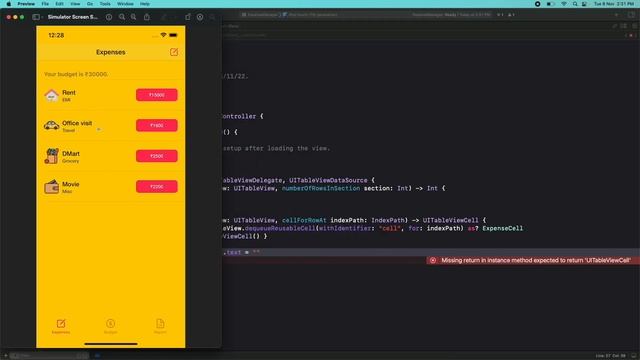Click the red amount button for Rent
Image resolution: width=640 pixels, height=360 pixels.
click(157, 95)
